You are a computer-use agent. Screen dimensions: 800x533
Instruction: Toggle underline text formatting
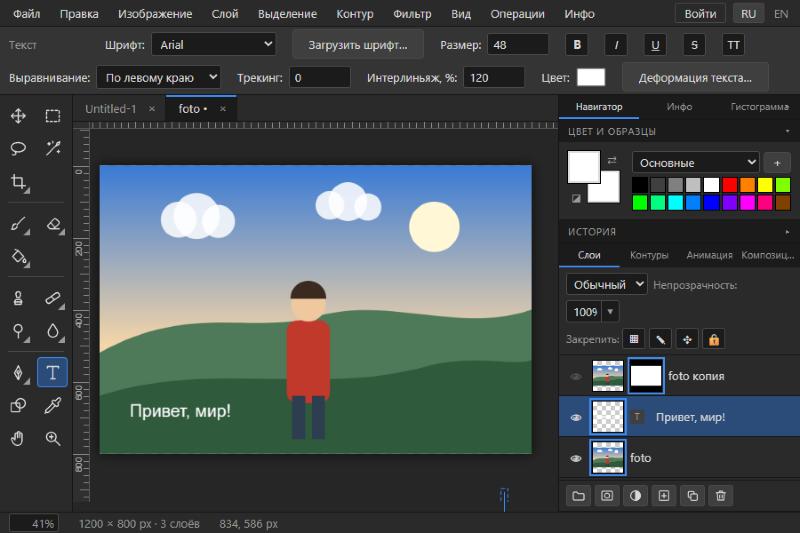click(655, 45)
